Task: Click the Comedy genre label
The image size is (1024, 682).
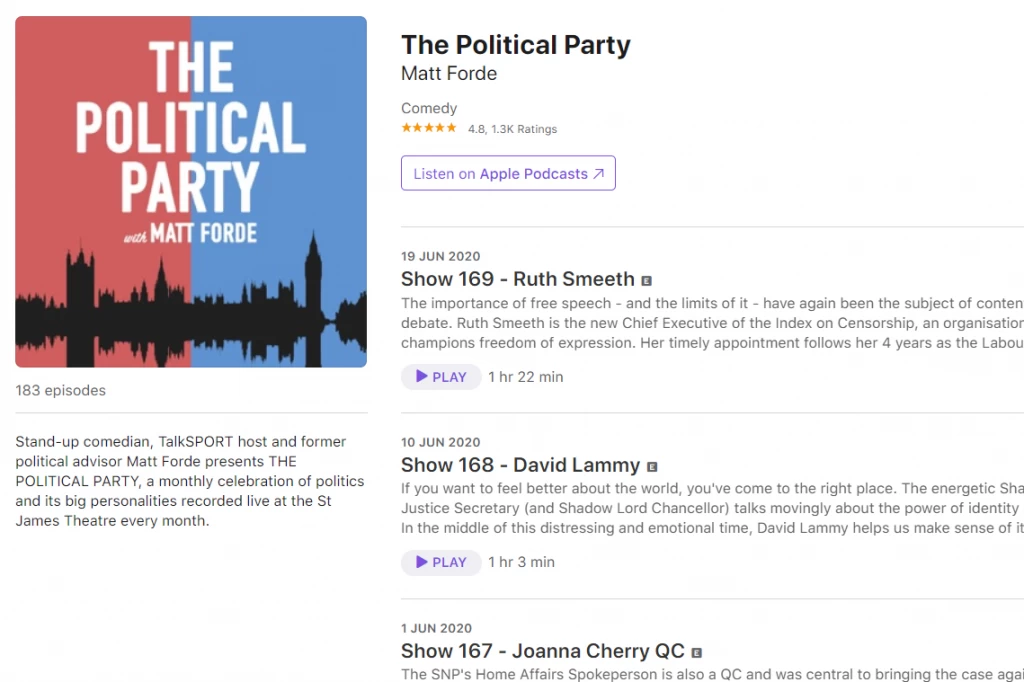Action: 429,108
